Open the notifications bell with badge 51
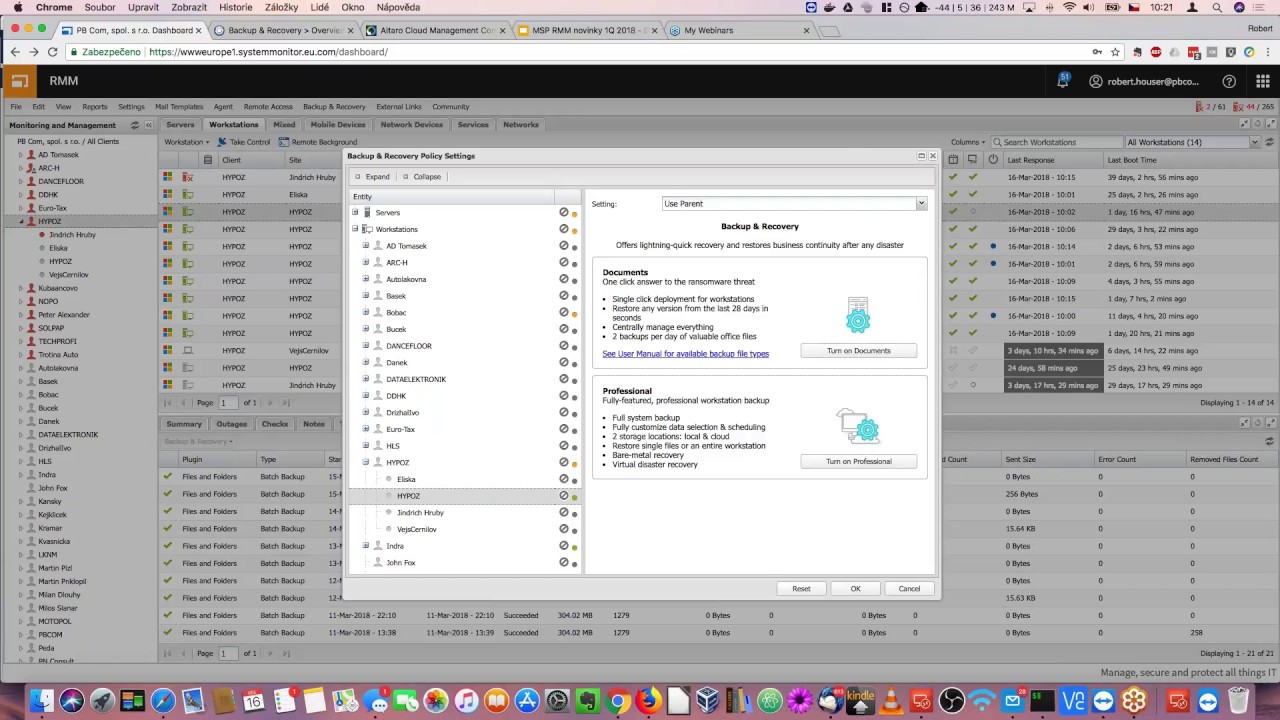1280x720 pixels. (x=1063, y=81)
